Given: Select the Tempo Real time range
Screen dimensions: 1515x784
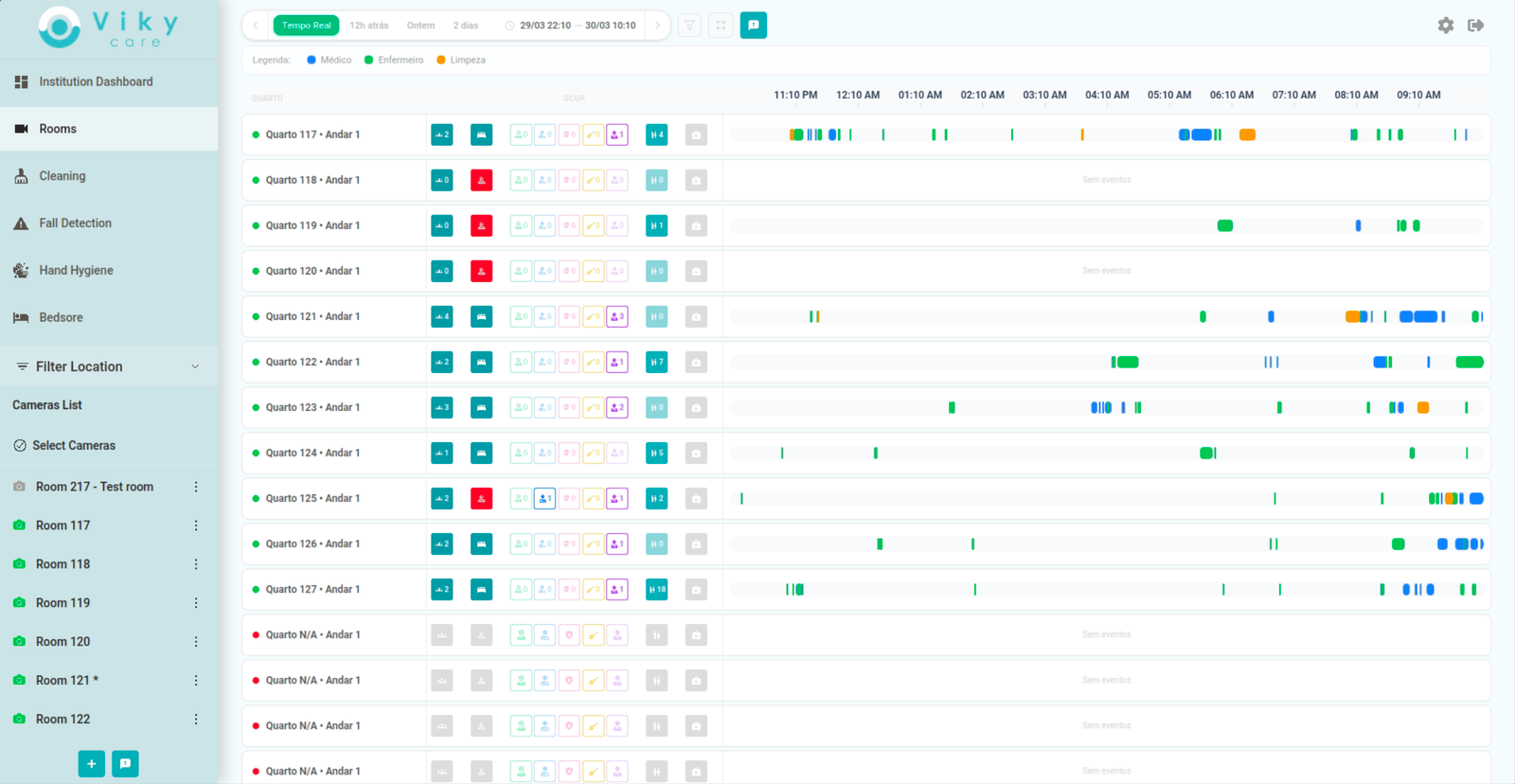Looking at the screenshot, I should click(307, 26).
